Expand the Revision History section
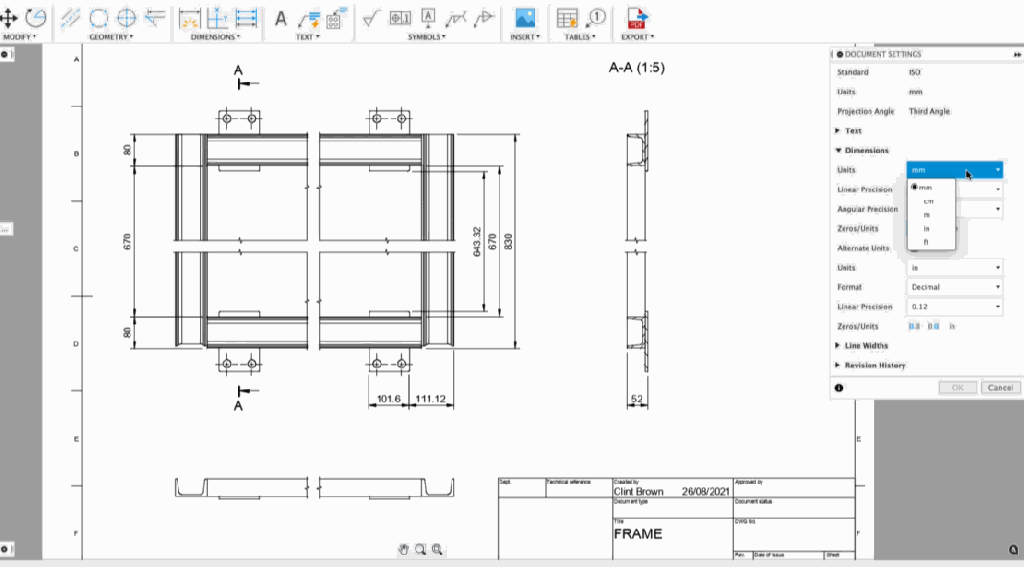The image size is (1024, 567). pyautogui.click(x=875, y=365)
